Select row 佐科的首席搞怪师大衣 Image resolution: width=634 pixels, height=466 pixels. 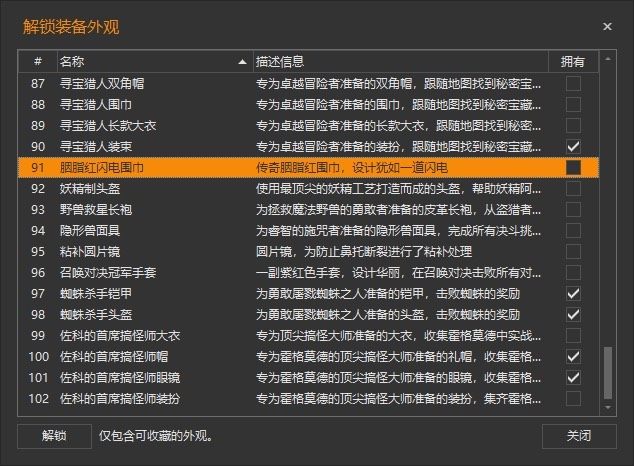click(309, 336)
